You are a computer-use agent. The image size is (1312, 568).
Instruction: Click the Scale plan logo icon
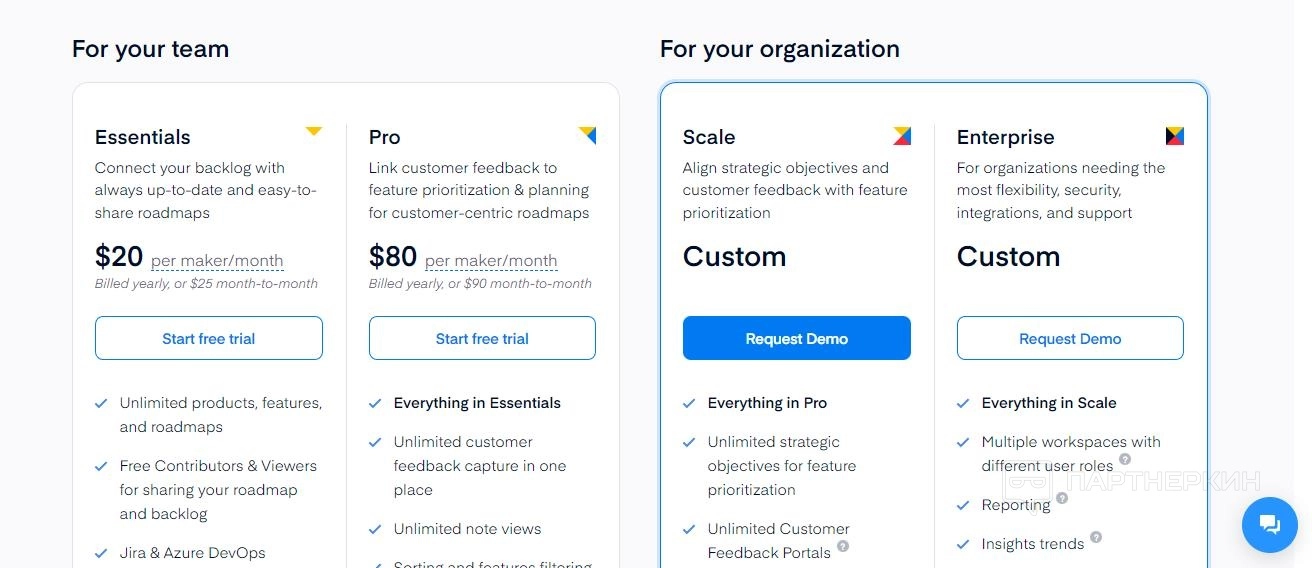901,135
